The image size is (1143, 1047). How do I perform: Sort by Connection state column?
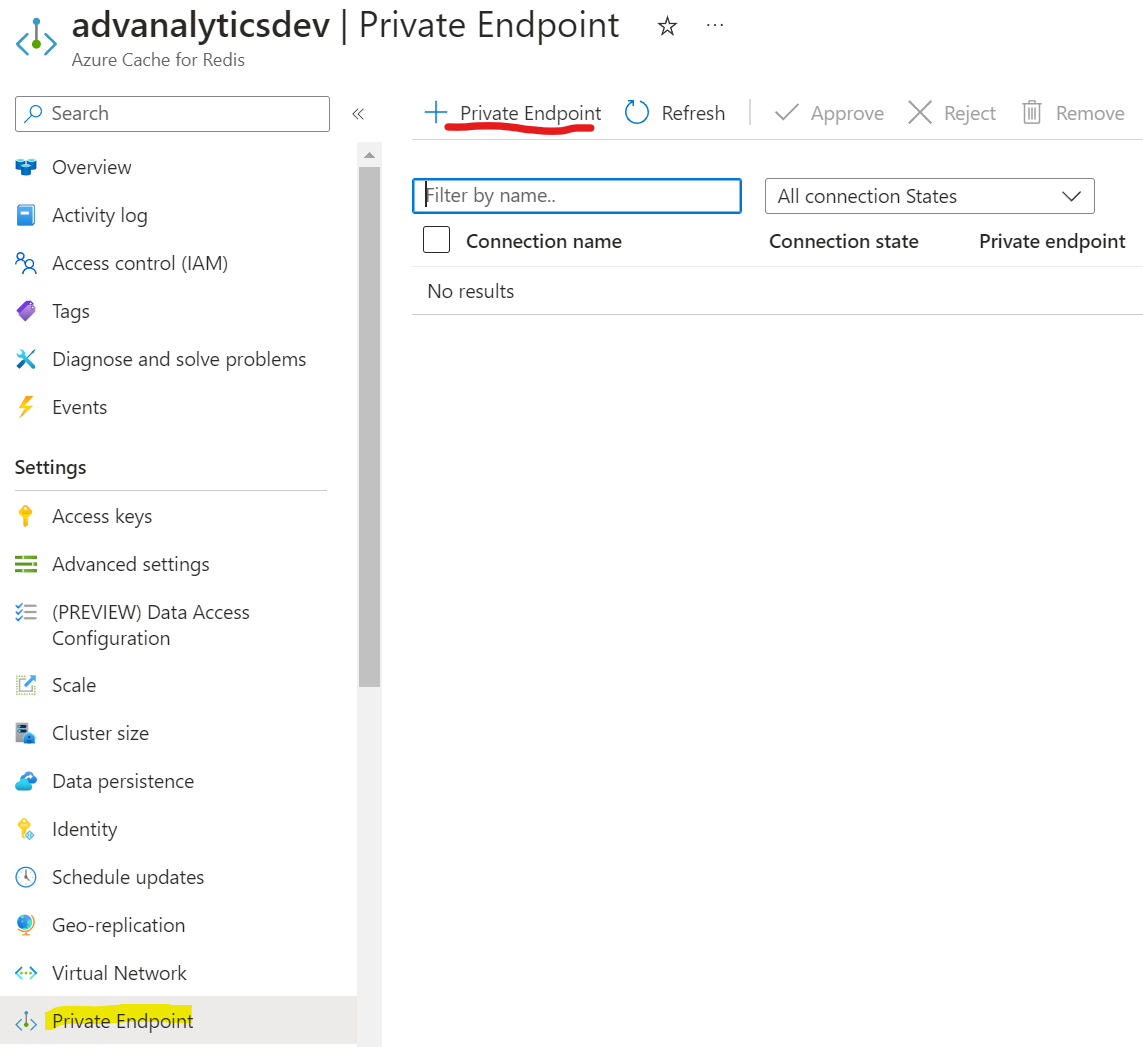843,241
